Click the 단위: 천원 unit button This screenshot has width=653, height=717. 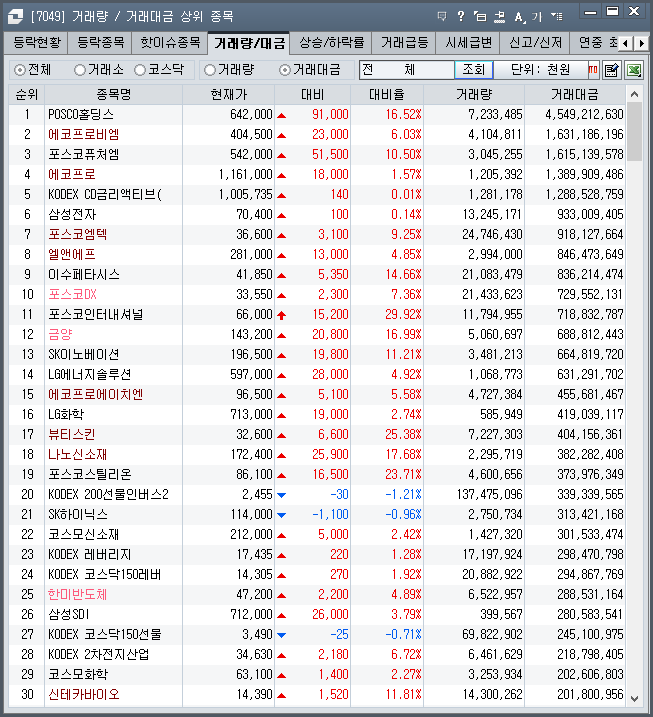coord(541,70)
